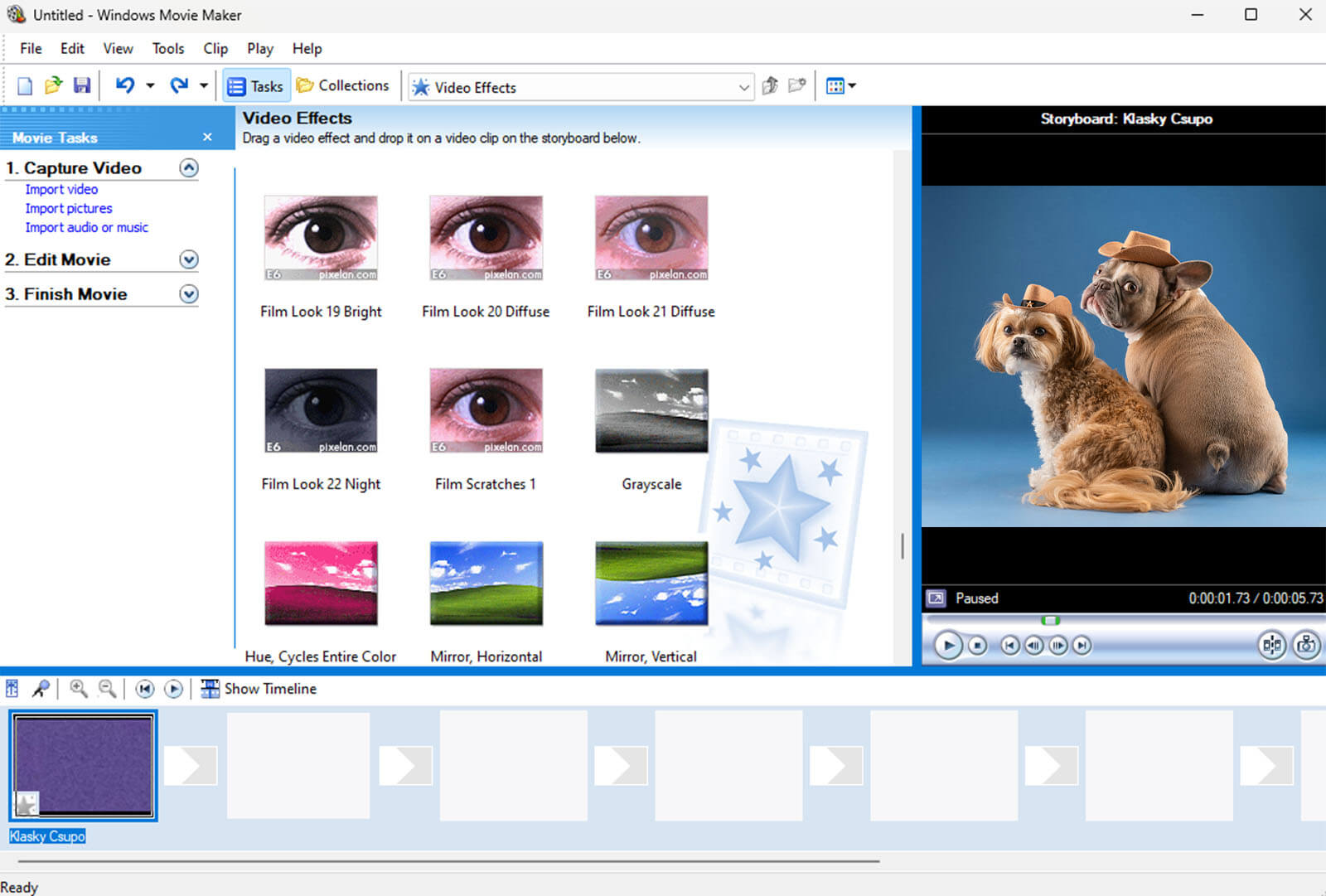Open a new project with the New icon

(x=25, y=85)
